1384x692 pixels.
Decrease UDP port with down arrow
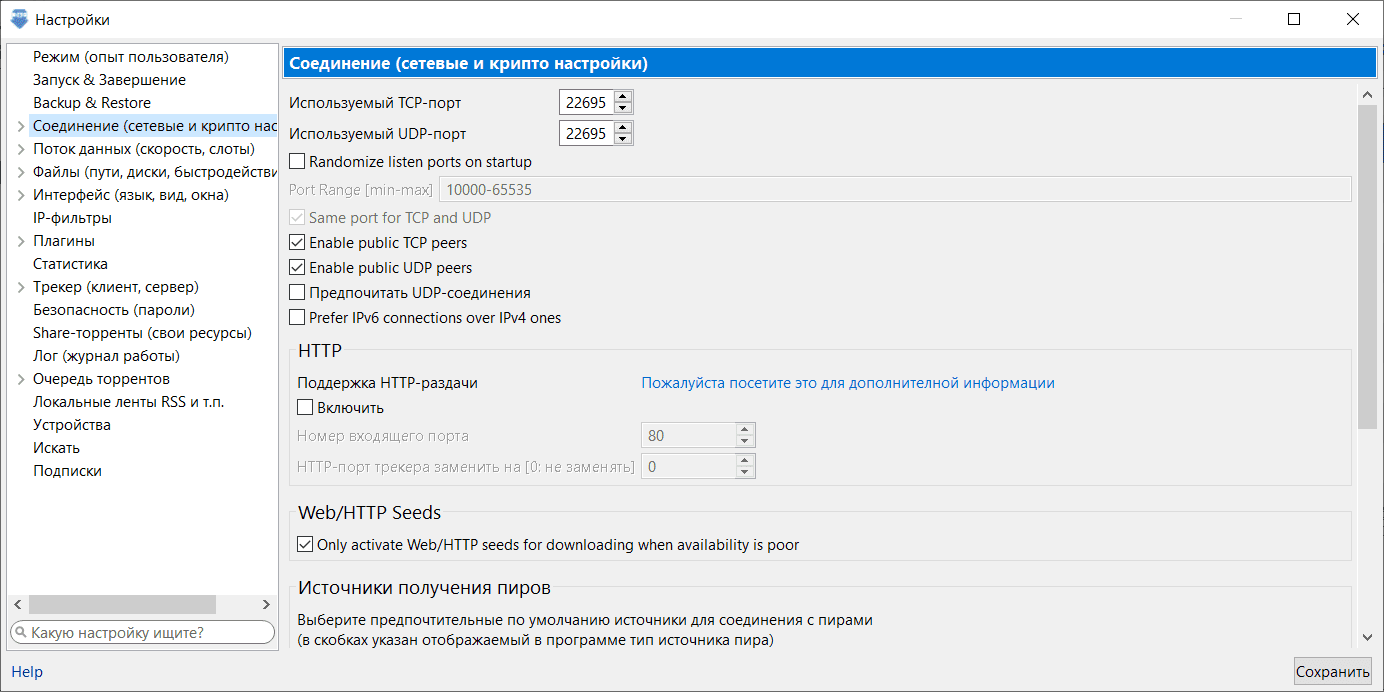[x=623, y=139]
